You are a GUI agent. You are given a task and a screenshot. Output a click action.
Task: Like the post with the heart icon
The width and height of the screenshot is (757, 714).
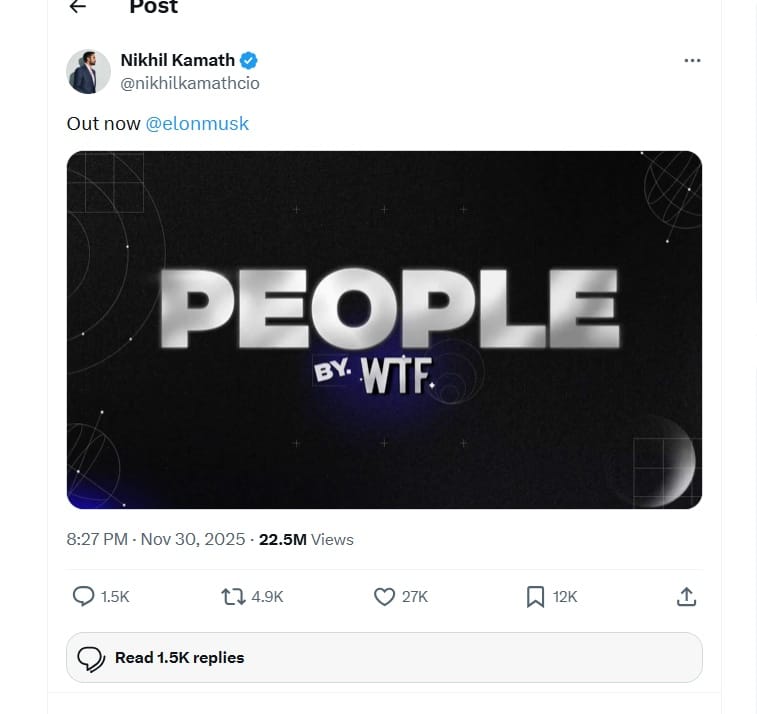[x=384, y=597]
